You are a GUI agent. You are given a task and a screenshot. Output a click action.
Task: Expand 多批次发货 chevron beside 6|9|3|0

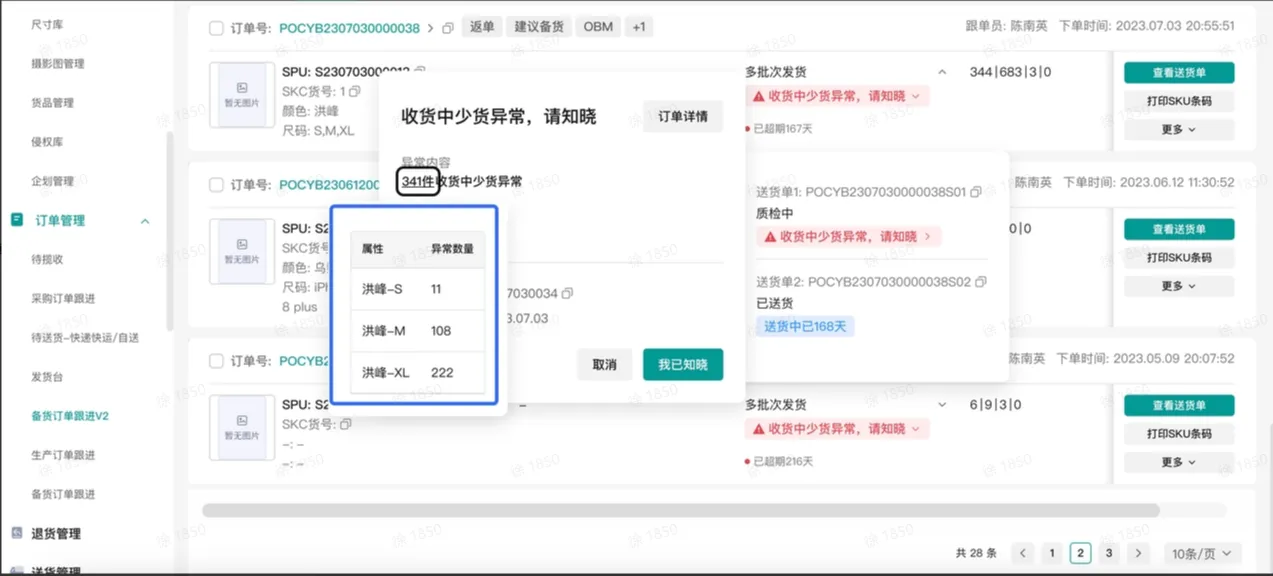click(x=942, y=405)
